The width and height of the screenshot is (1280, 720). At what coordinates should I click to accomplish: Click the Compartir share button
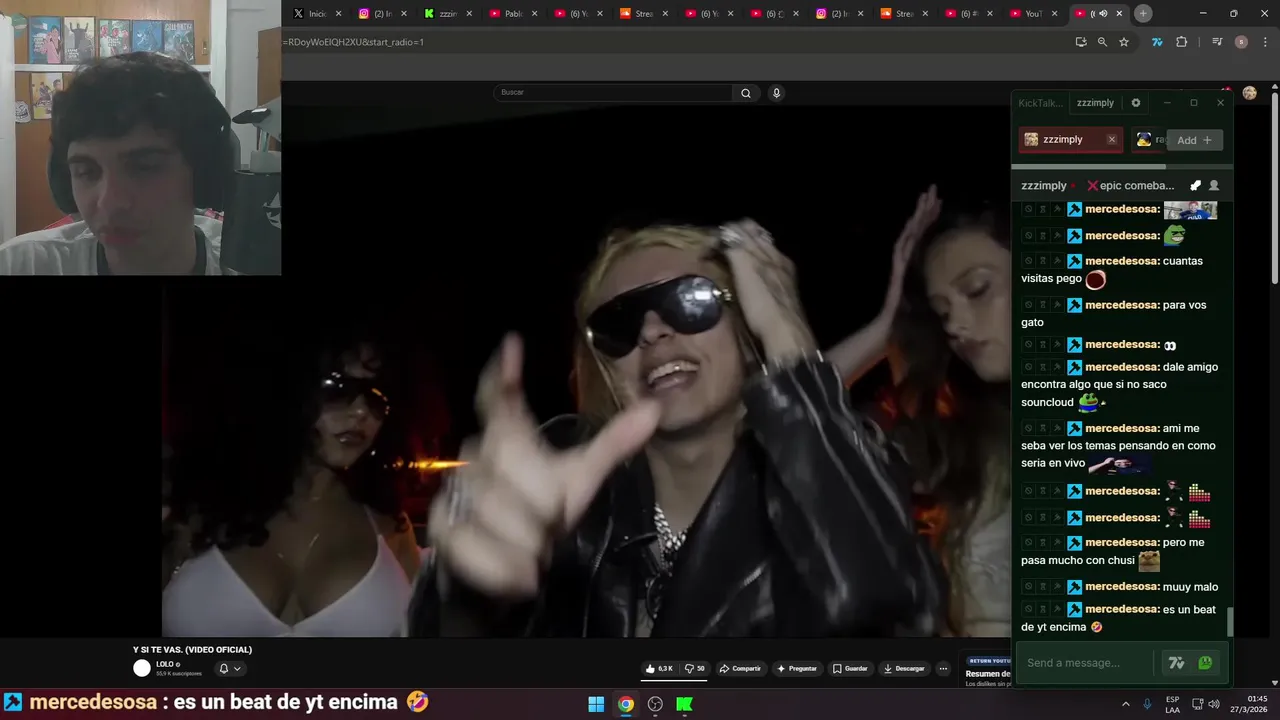tap(740, 668)
